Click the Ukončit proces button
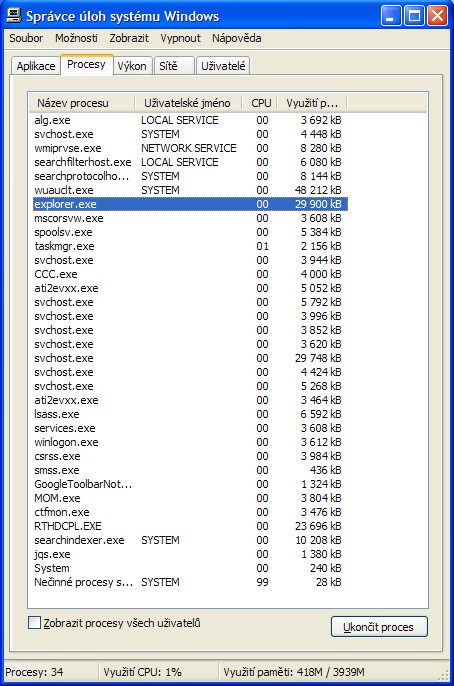454x686 pixels. coord(379,627)
